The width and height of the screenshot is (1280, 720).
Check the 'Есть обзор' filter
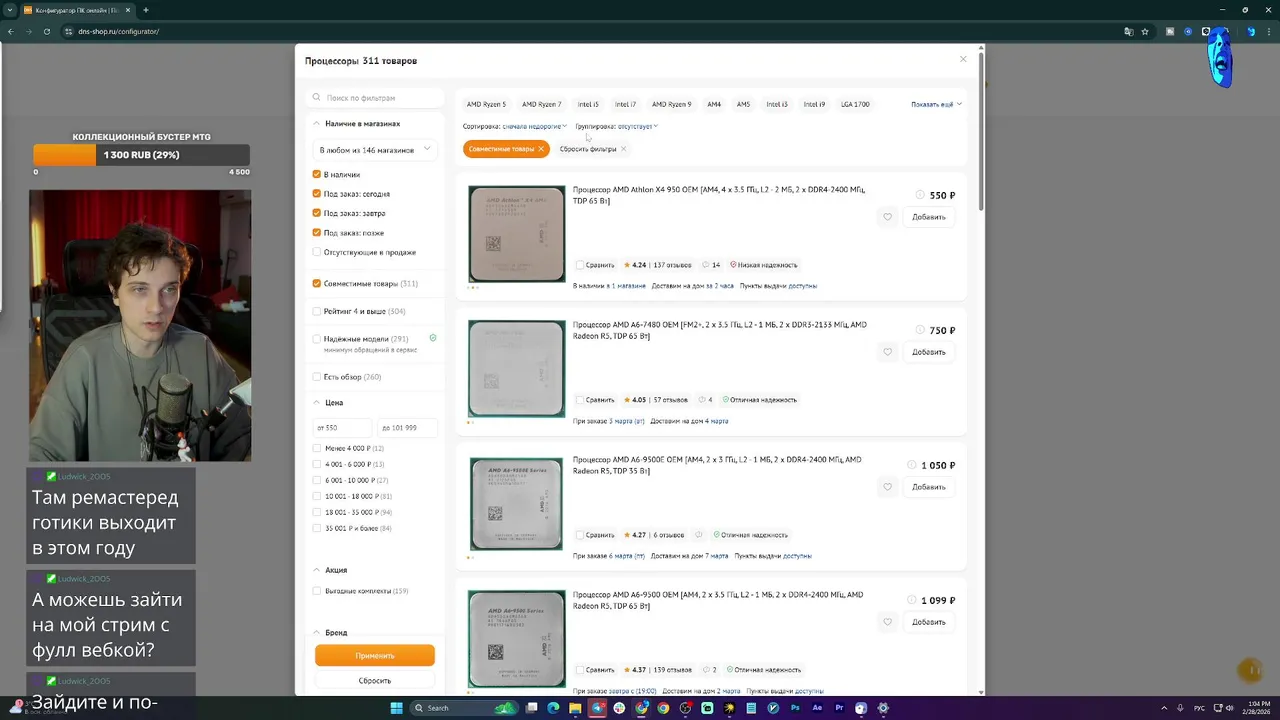click(317, 377)
